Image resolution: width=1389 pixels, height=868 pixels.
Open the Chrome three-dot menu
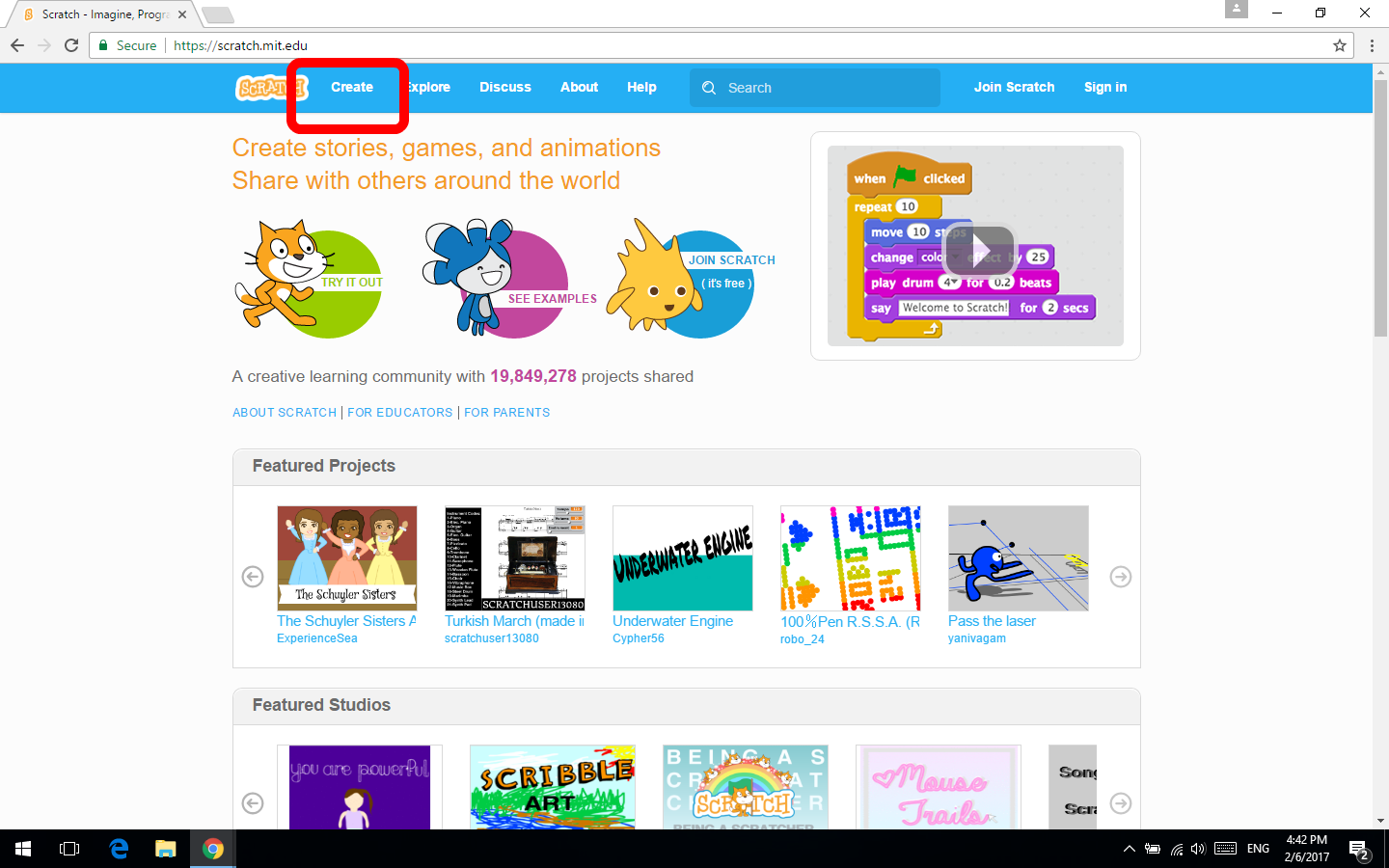(x=1372, y=45)
